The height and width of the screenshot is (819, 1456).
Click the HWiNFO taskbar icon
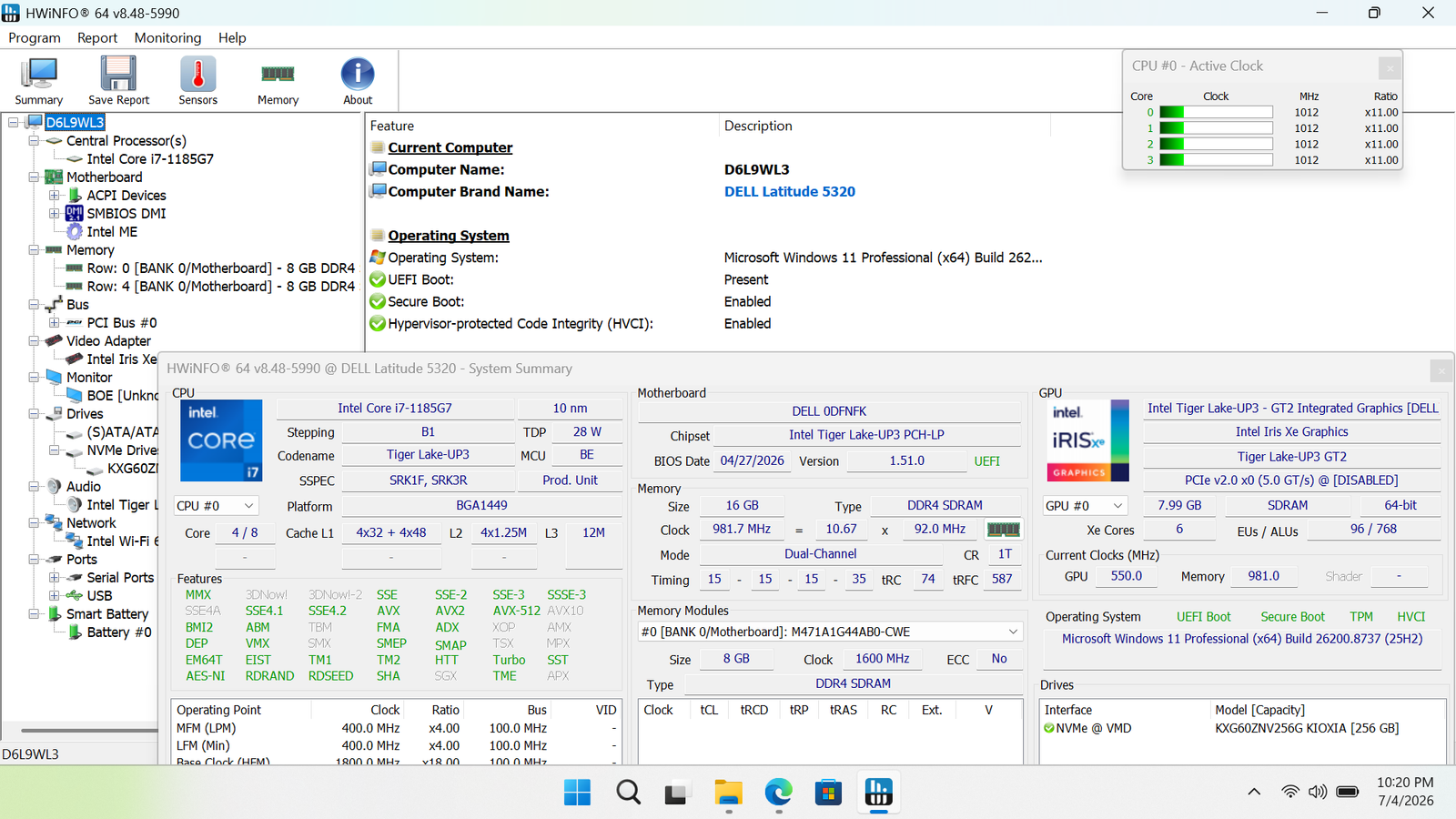click(x=878, y=793)
